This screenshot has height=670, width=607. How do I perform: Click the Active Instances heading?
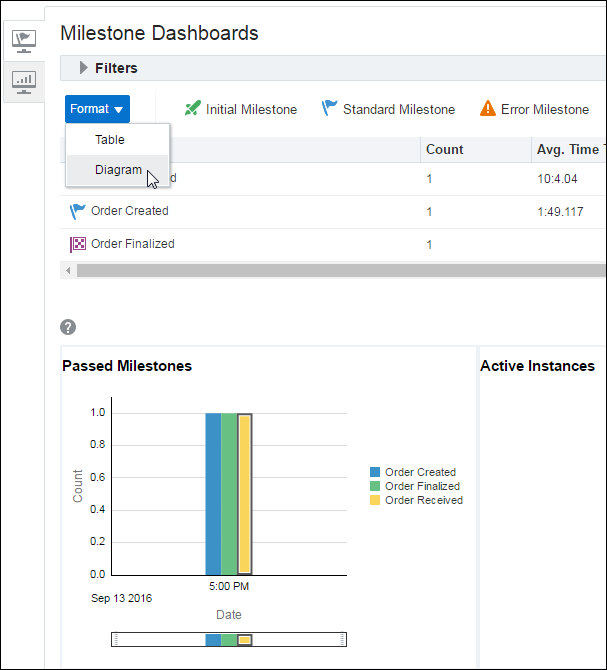pos(537,366)
